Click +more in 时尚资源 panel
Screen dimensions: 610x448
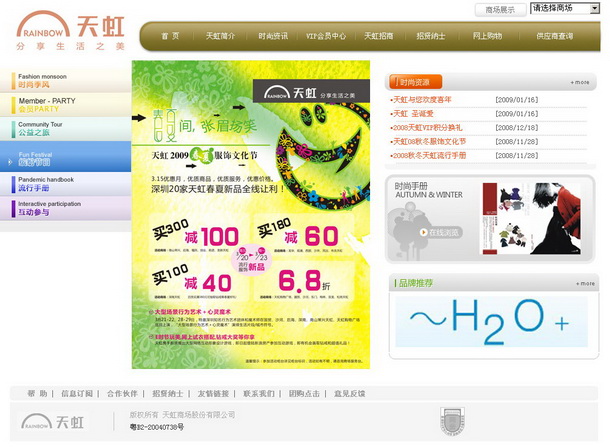(580, 82)
